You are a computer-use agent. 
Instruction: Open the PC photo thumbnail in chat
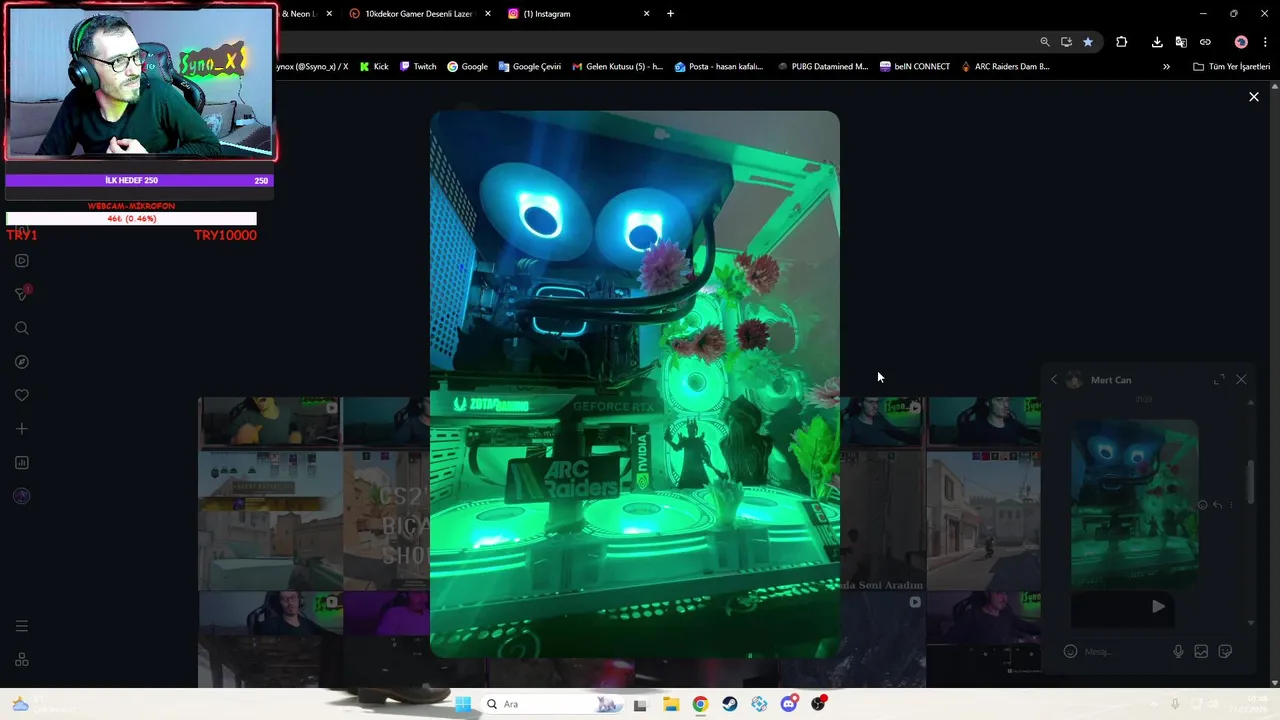1134,503
